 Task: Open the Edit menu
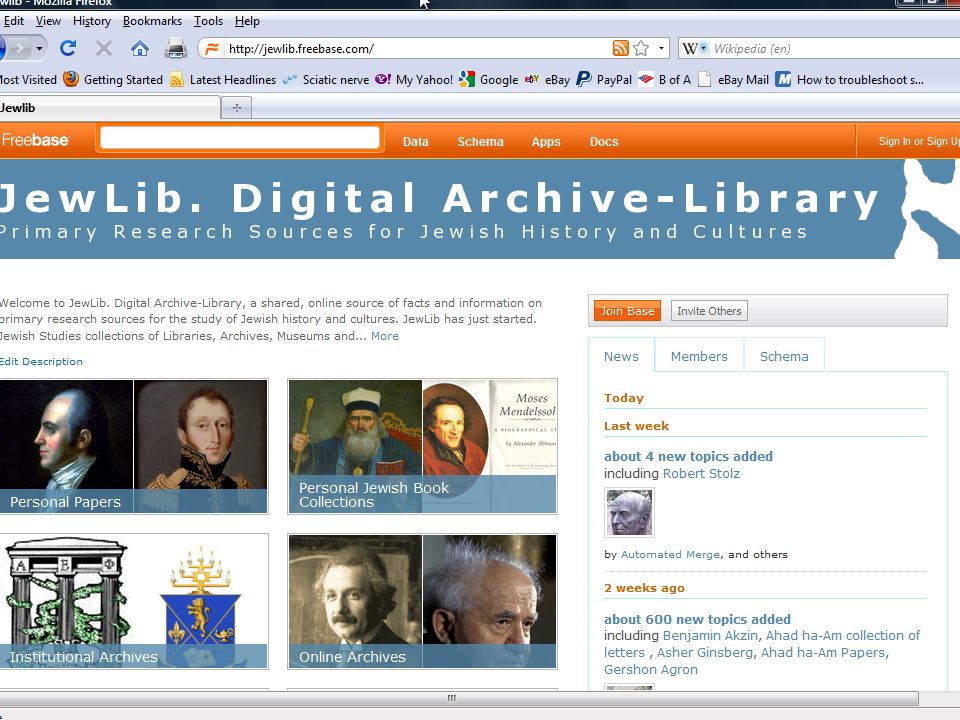point(13,21)
